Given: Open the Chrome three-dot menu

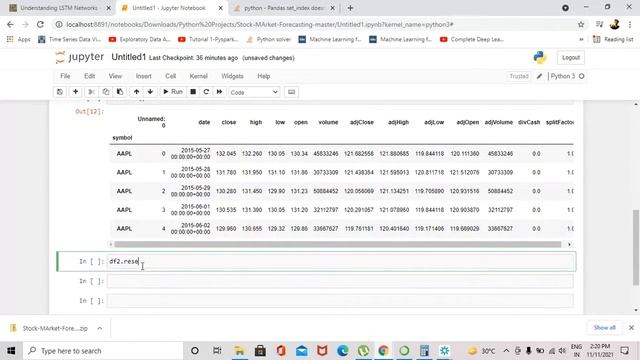Looking at the screenshot, I should tap(630, 24).
